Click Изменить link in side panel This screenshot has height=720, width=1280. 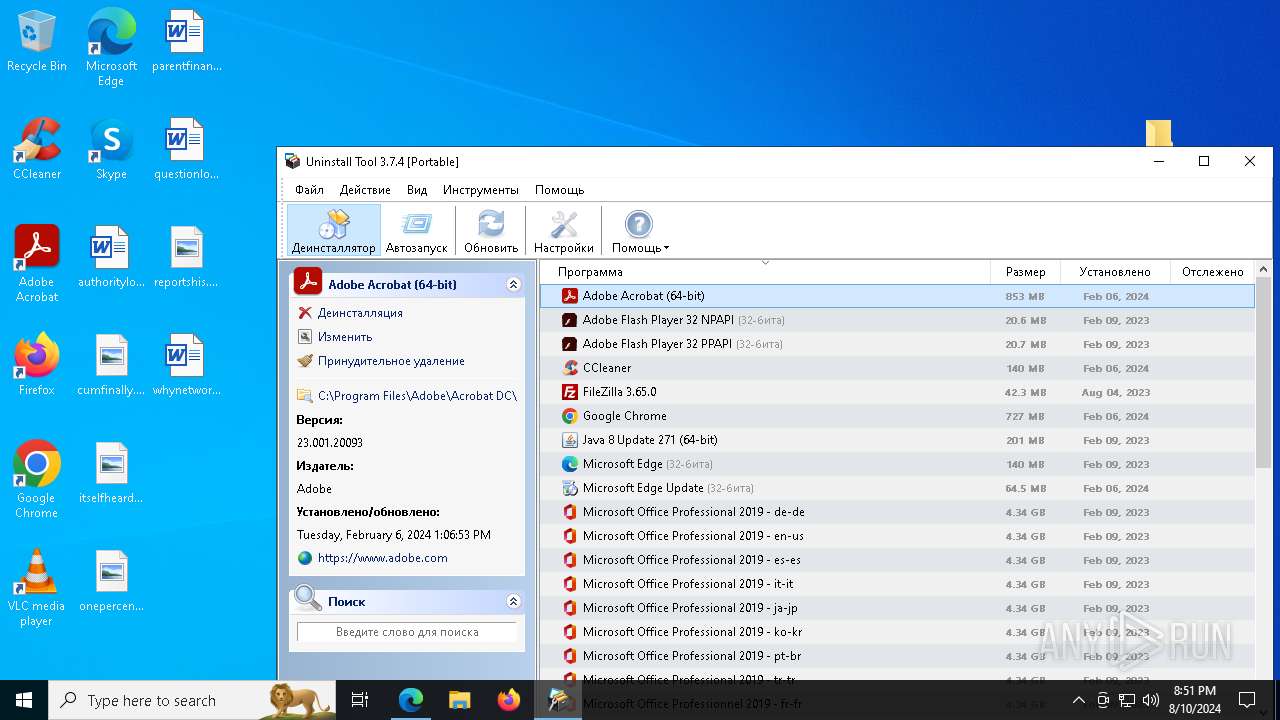click(345, 337)
